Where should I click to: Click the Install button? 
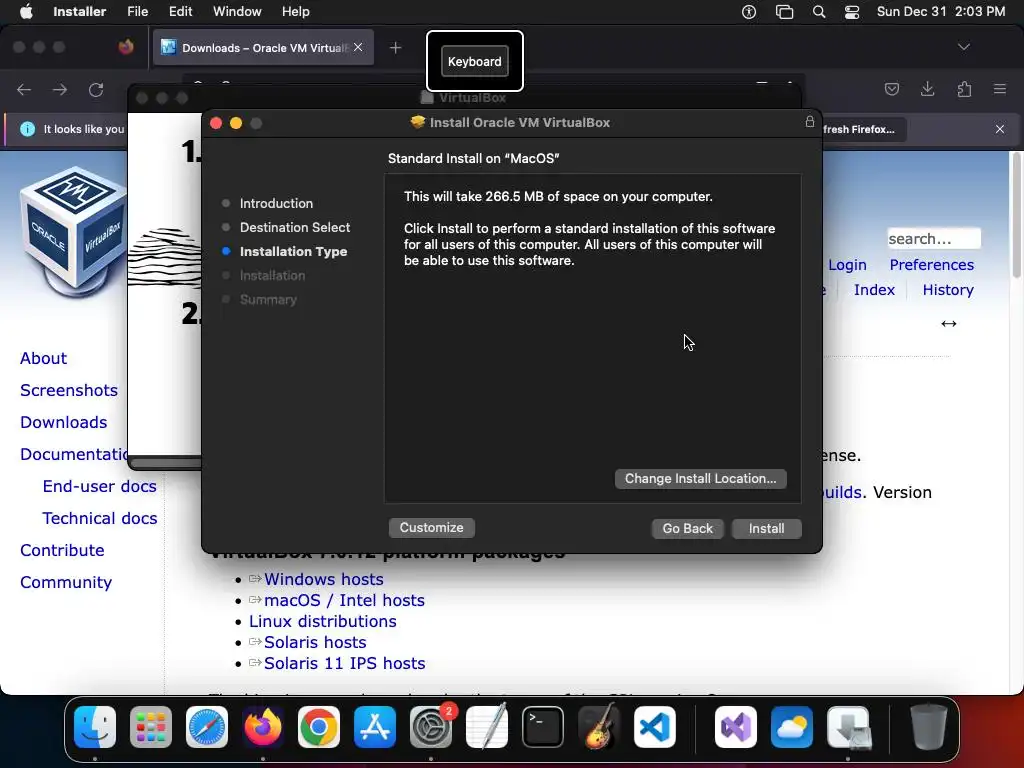click(766, 528)
